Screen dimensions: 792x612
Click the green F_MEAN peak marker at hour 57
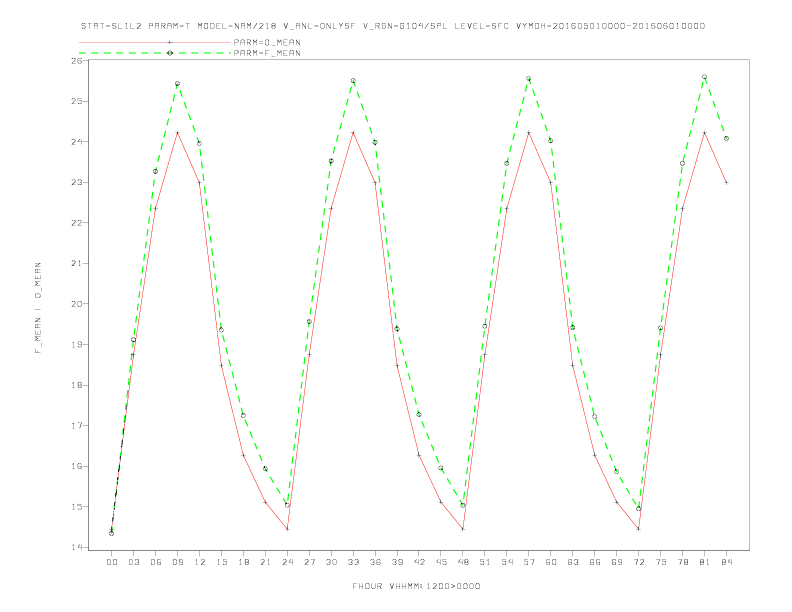pyautogui.click(x=529, y=79)
